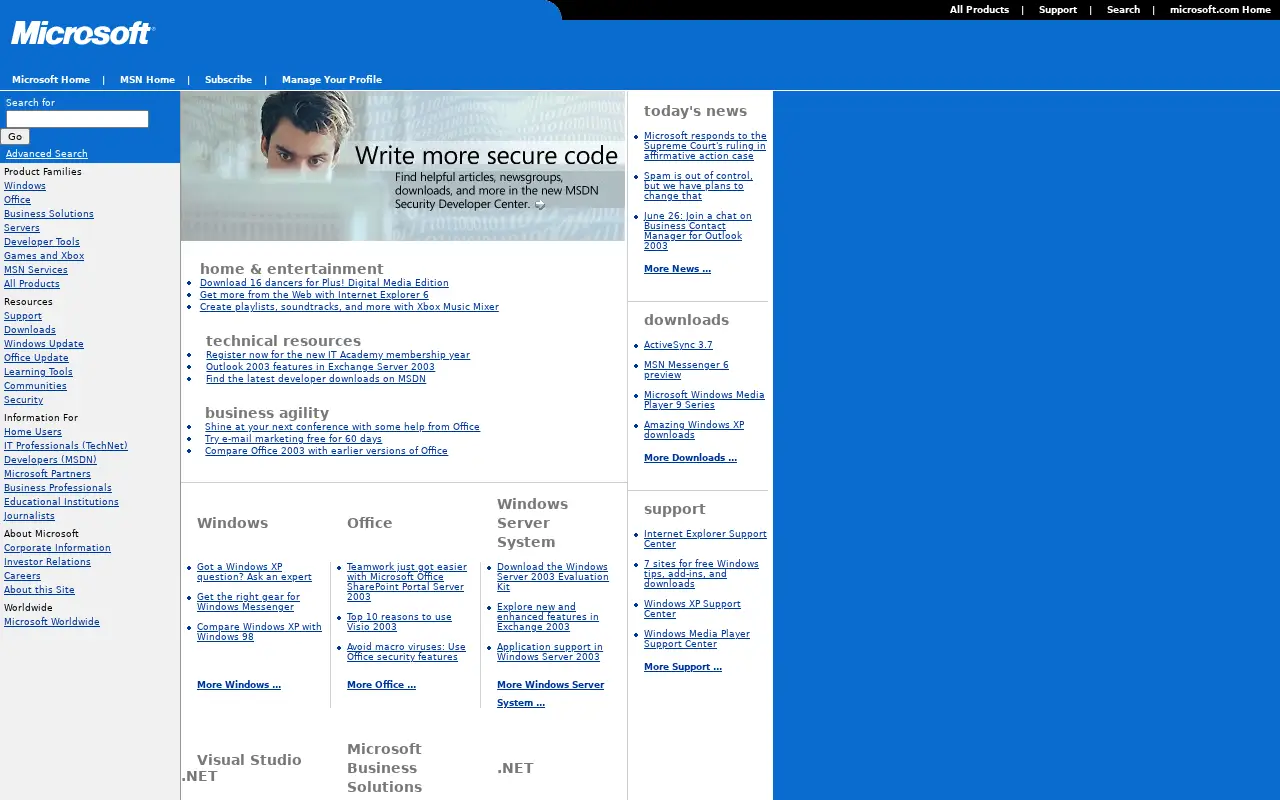Go to microsoft.com Home
Viewport: 1280px width, 800px height.
[1220, 10]
